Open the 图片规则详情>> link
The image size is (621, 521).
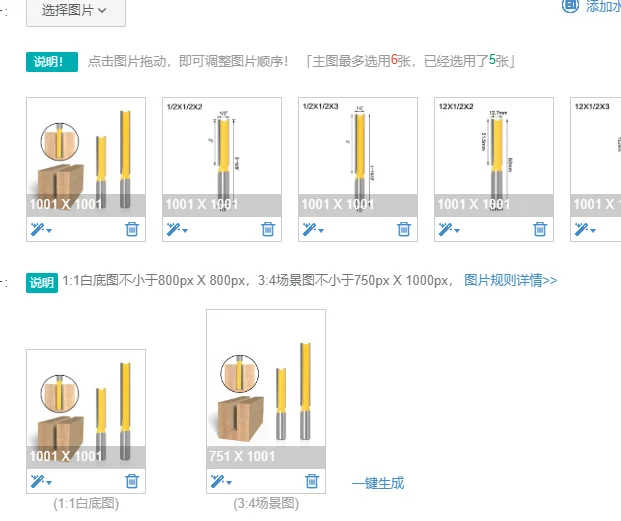point(511,280)
